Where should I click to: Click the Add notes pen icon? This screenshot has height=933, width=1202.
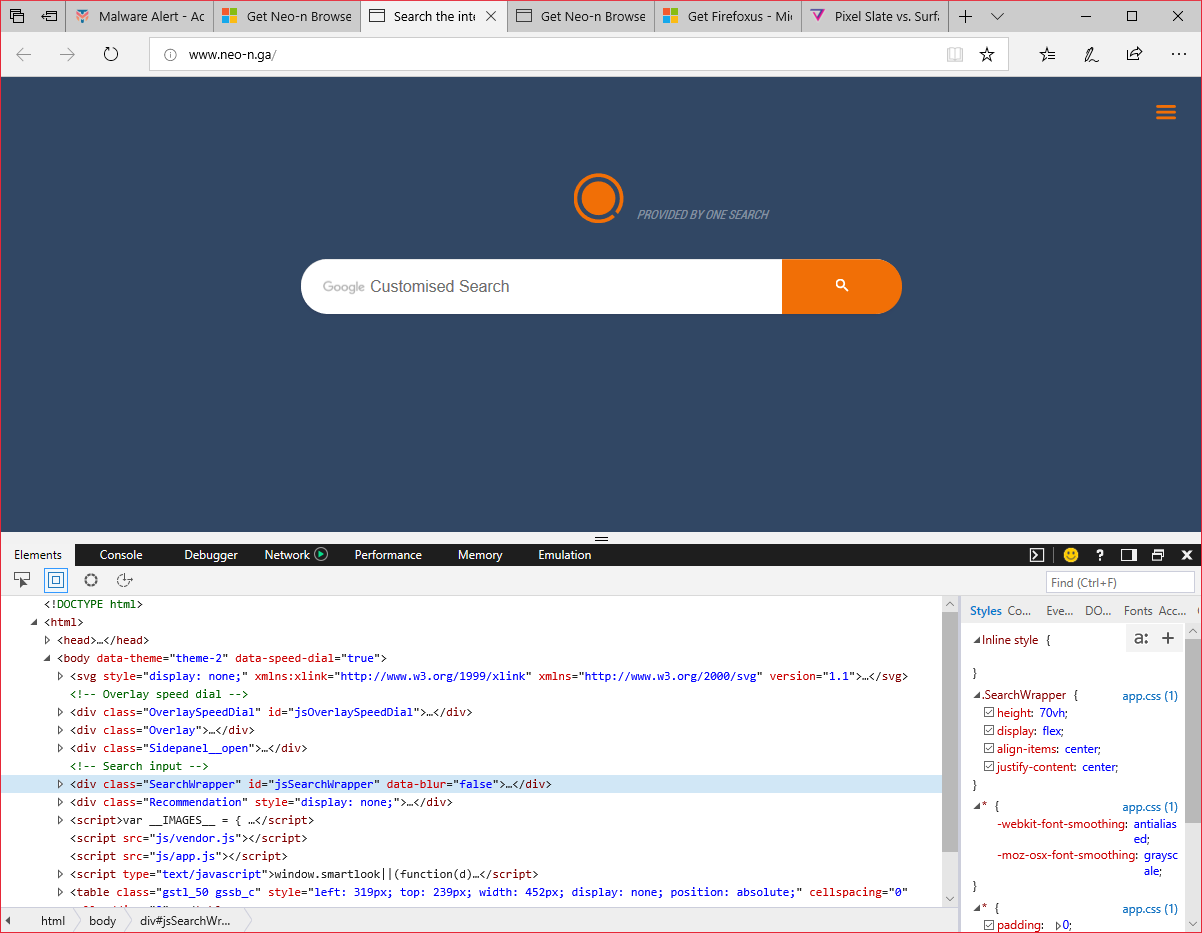click(x=1091, y=54)
